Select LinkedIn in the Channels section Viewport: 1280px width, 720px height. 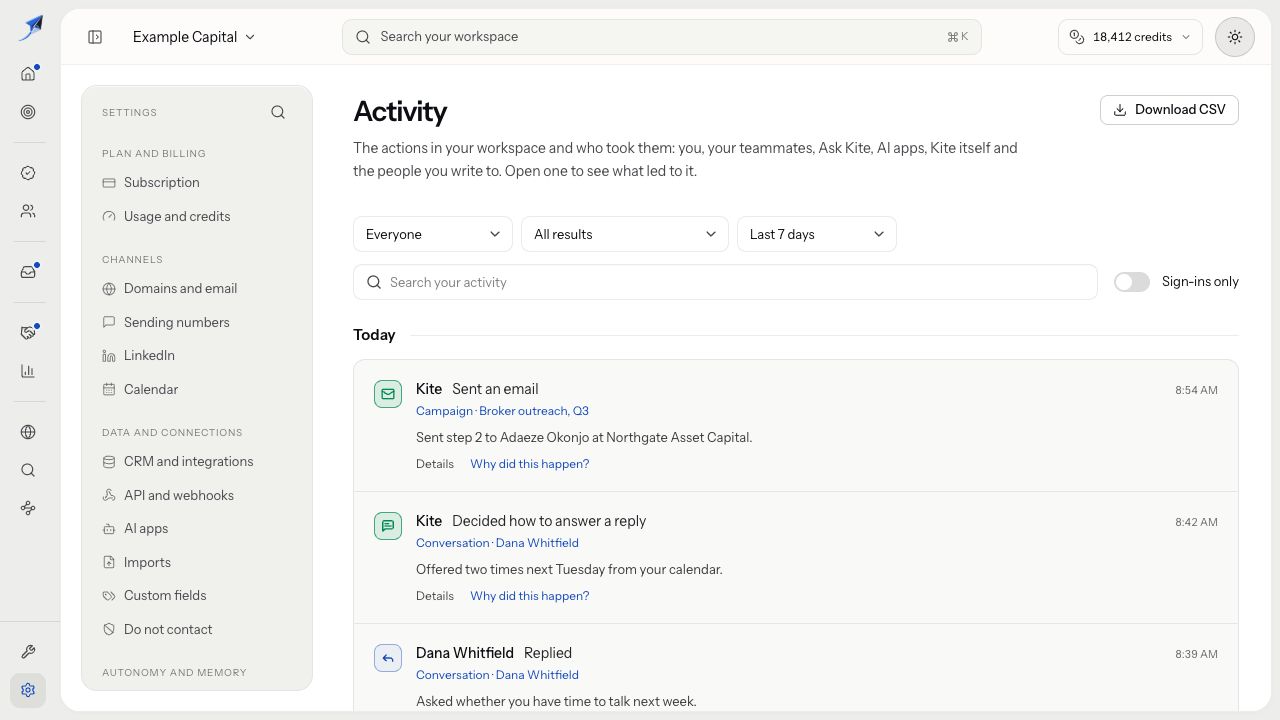tap(197, 356)
